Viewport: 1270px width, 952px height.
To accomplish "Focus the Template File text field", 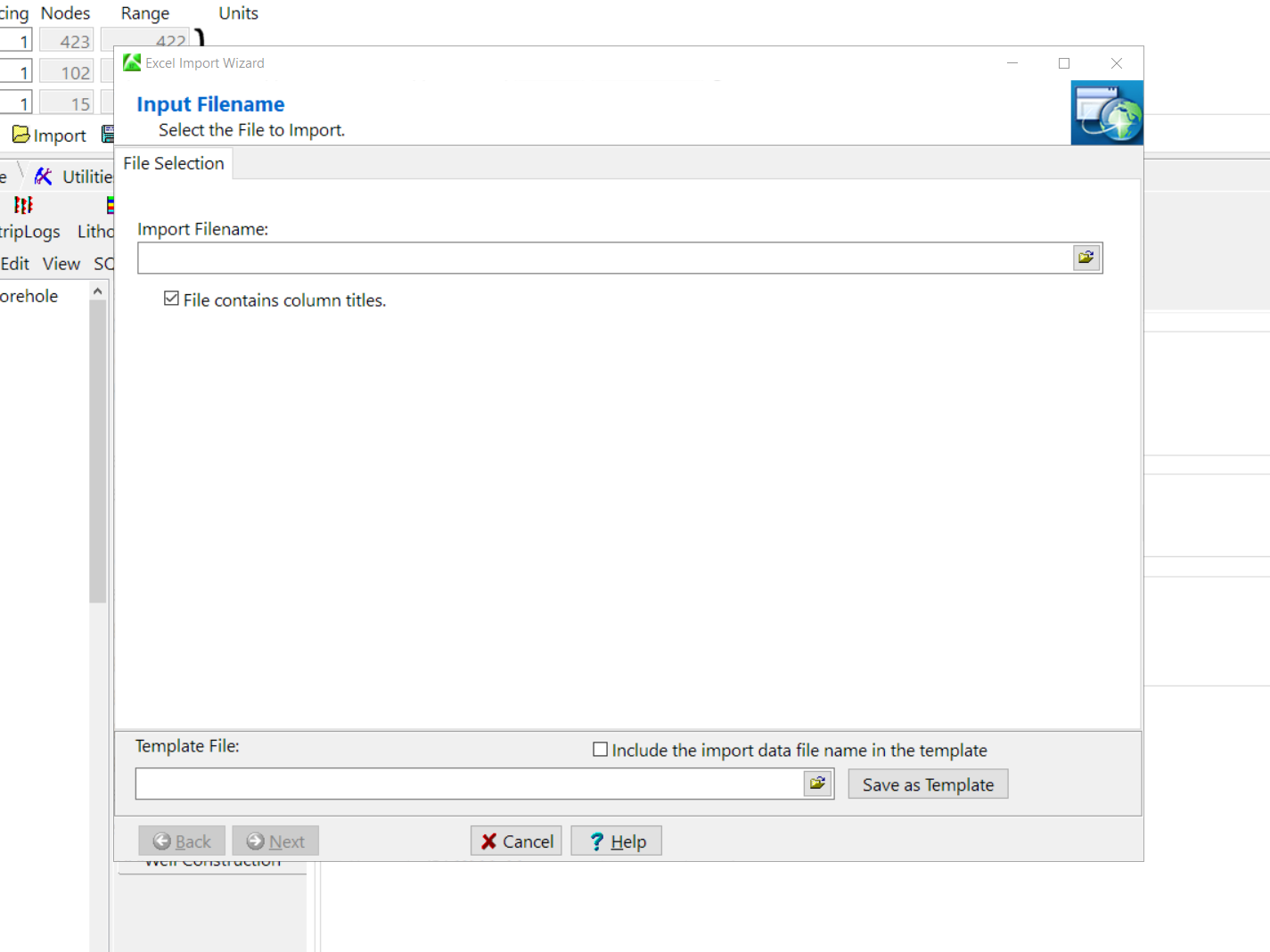I will [x=470, y=784].
